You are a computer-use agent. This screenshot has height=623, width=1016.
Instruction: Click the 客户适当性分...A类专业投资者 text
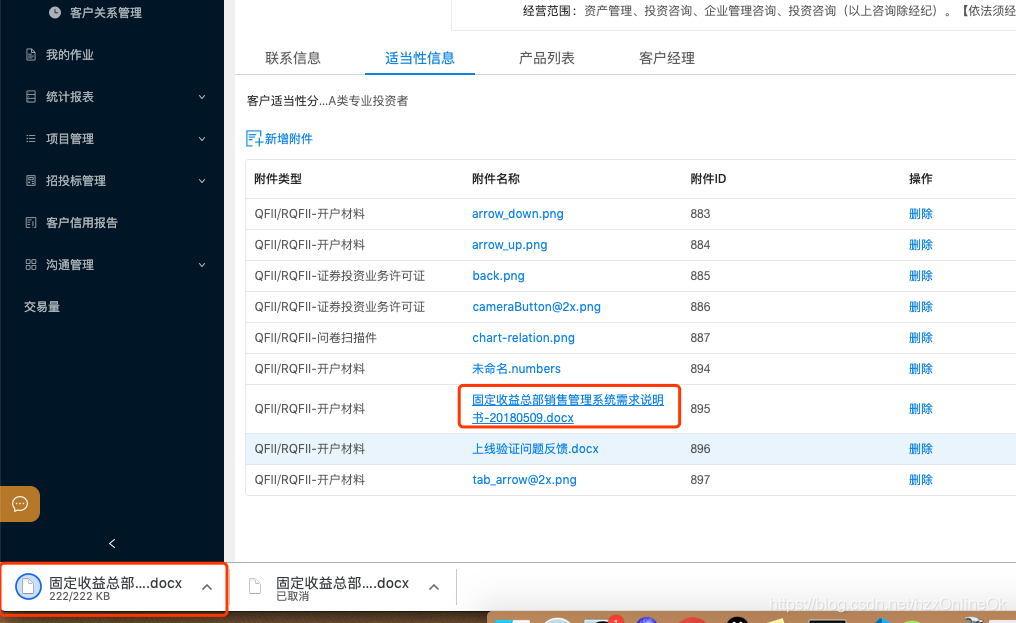click(x=327, y=100)
